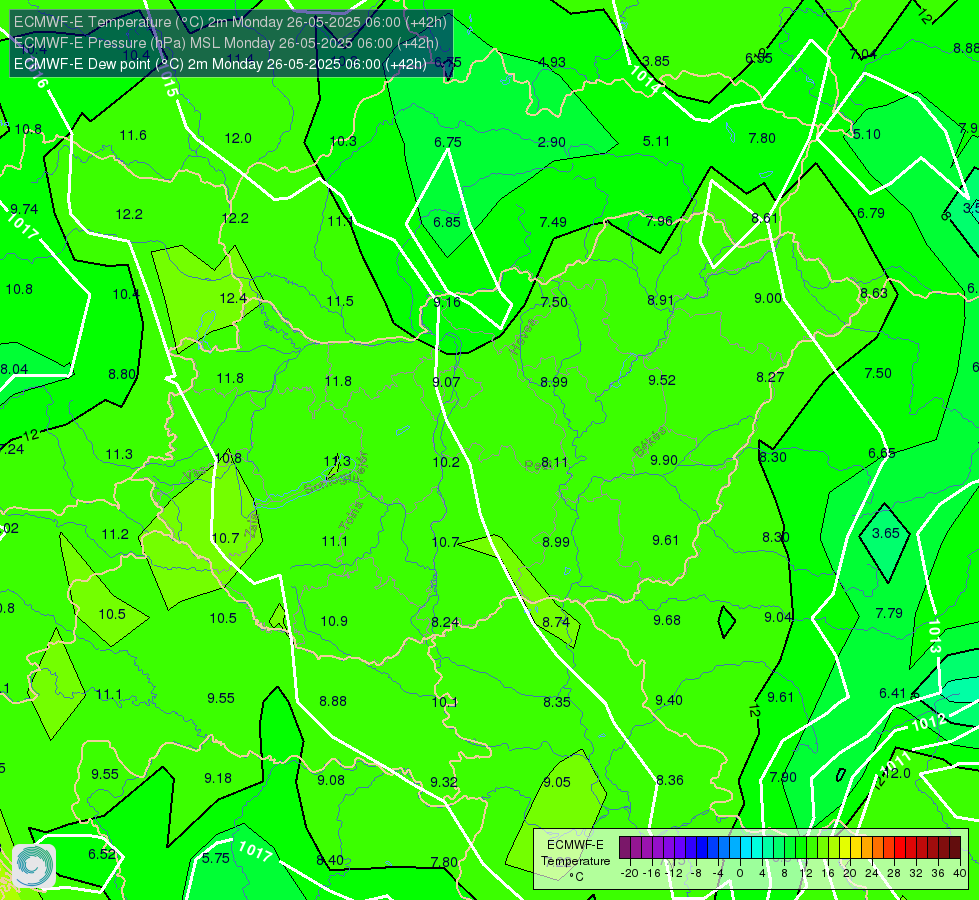Click the 8.91 temperature value
Screen dimensions: 979x900
pos(660,300)
